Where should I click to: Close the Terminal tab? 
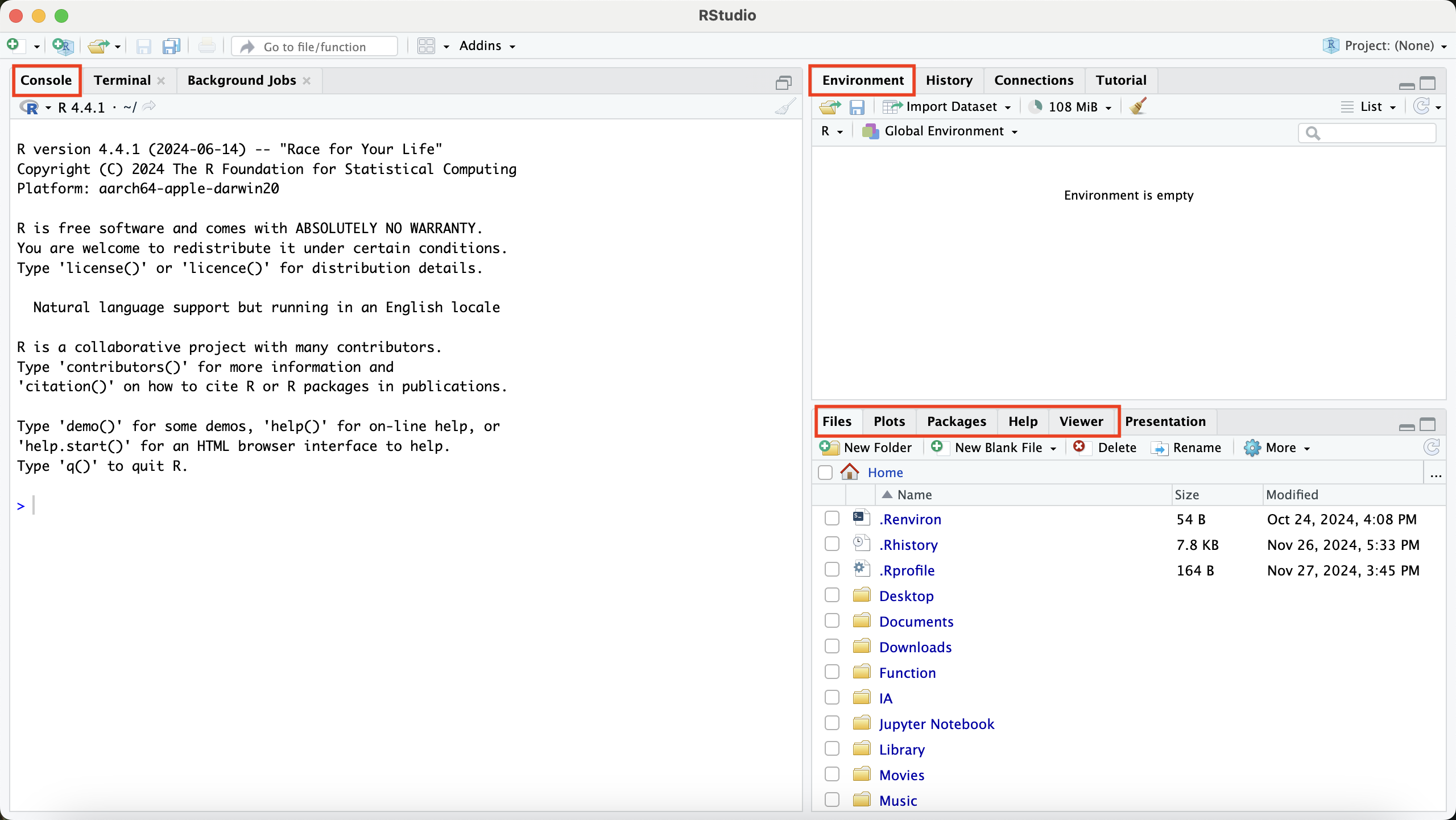(x=161, y=81)
